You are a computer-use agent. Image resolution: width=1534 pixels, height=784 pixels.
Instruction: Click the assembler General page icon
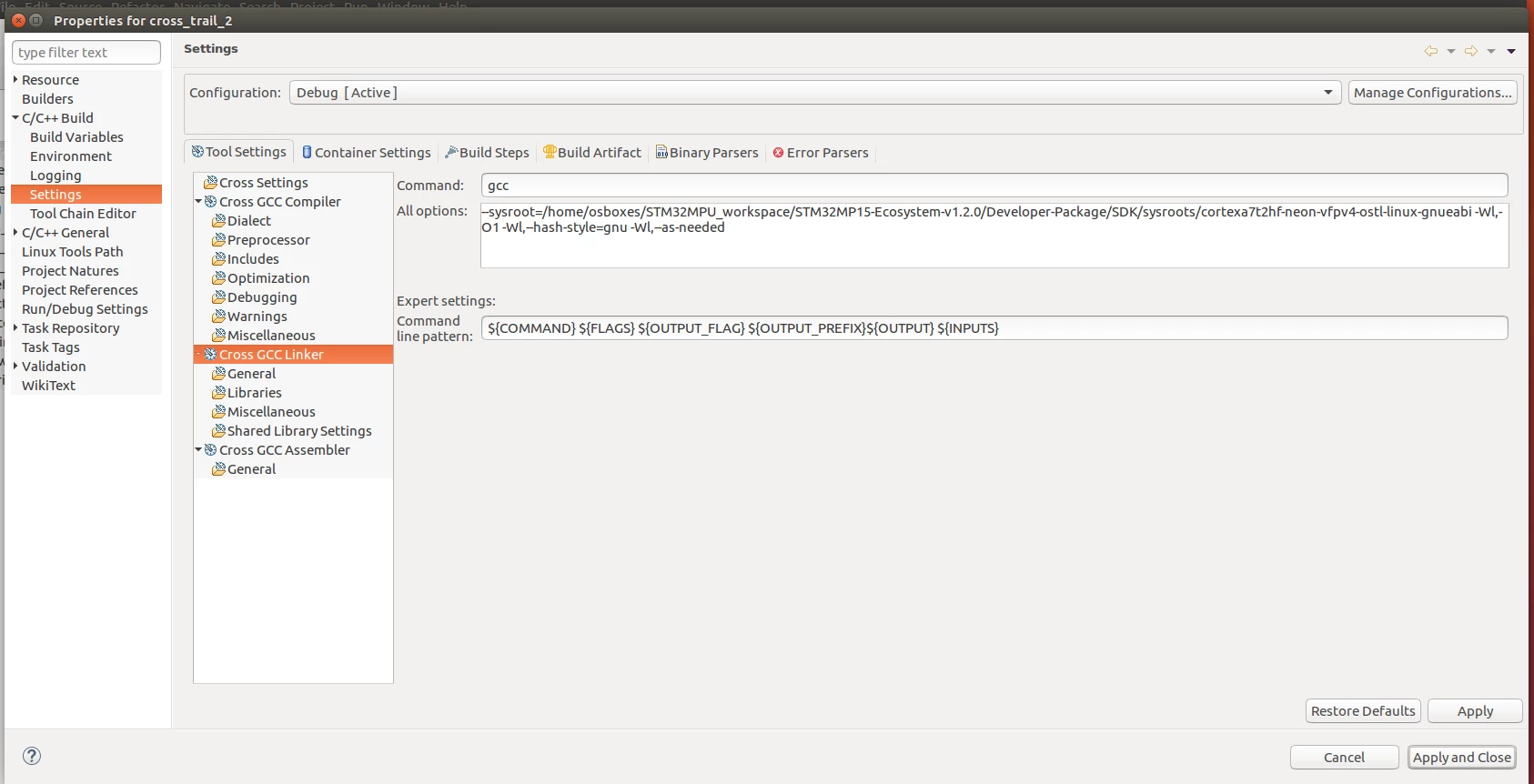pyautogui.click(x=218, y=469)
